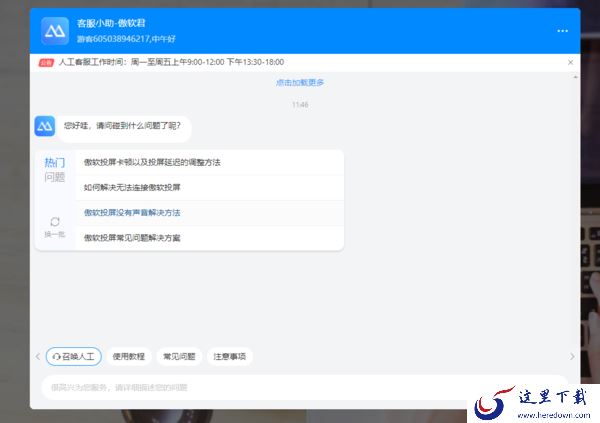Click the 注意事项 quick button

point(230,356)
